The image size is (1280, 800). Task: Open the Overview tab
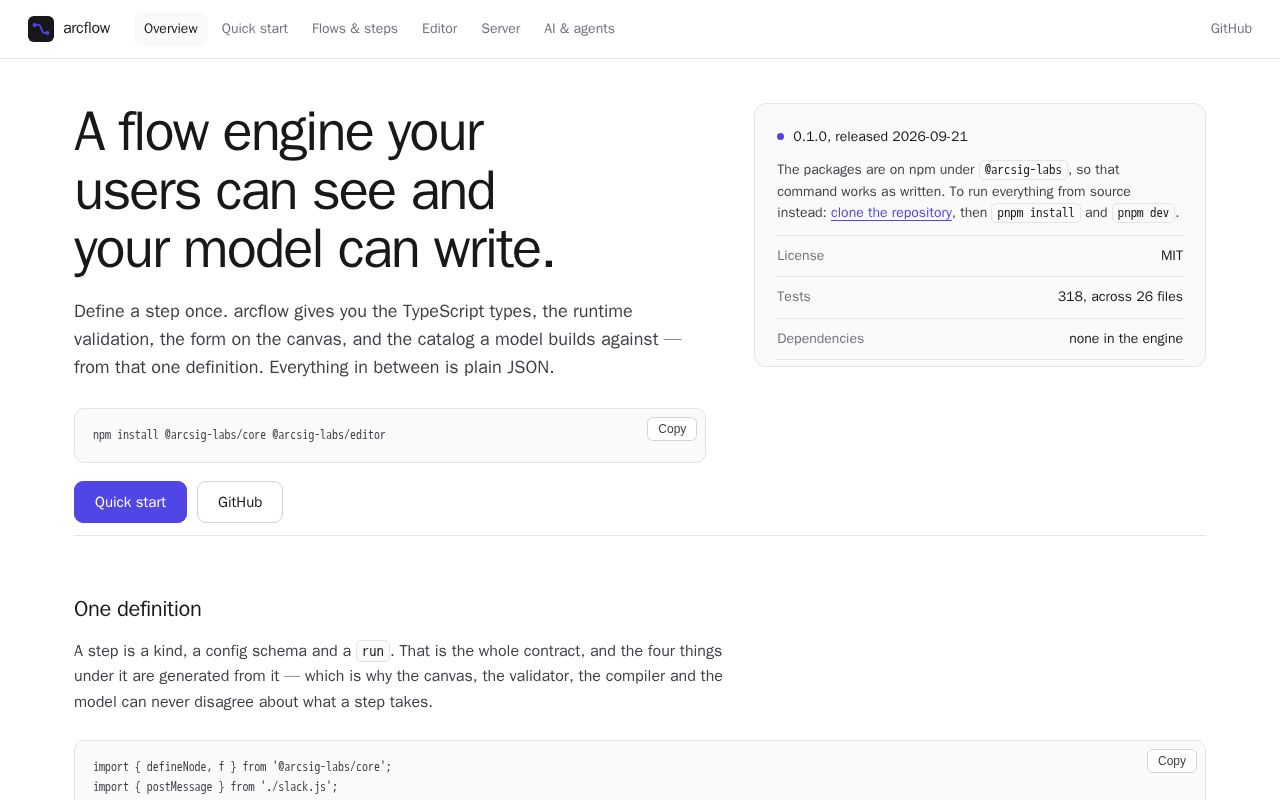171,29
